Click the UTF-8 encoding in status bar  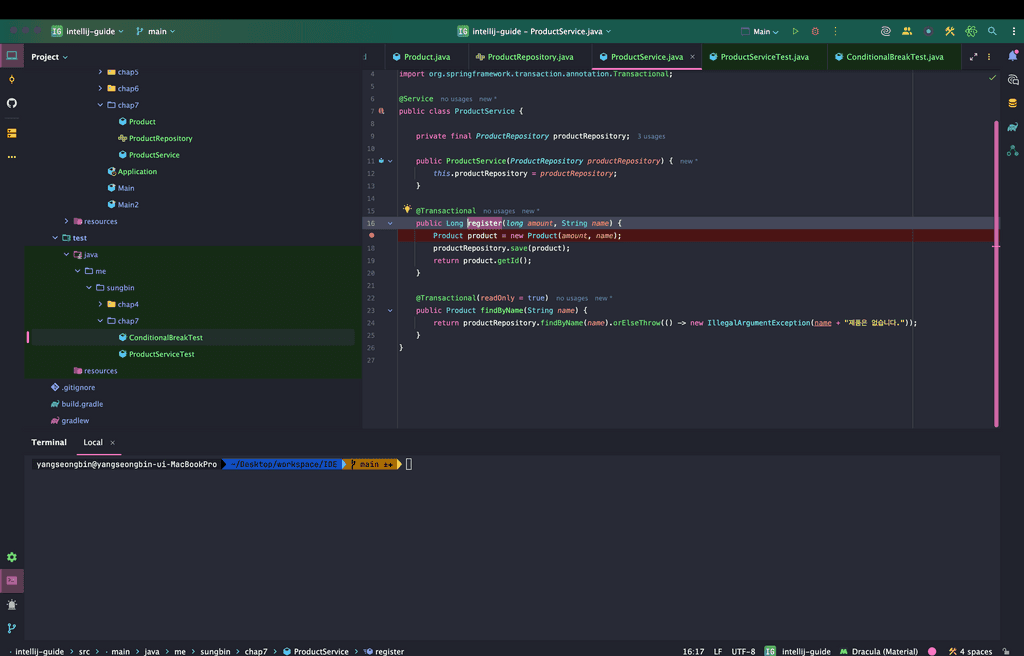pyautogui.click(x=743, y=651)
